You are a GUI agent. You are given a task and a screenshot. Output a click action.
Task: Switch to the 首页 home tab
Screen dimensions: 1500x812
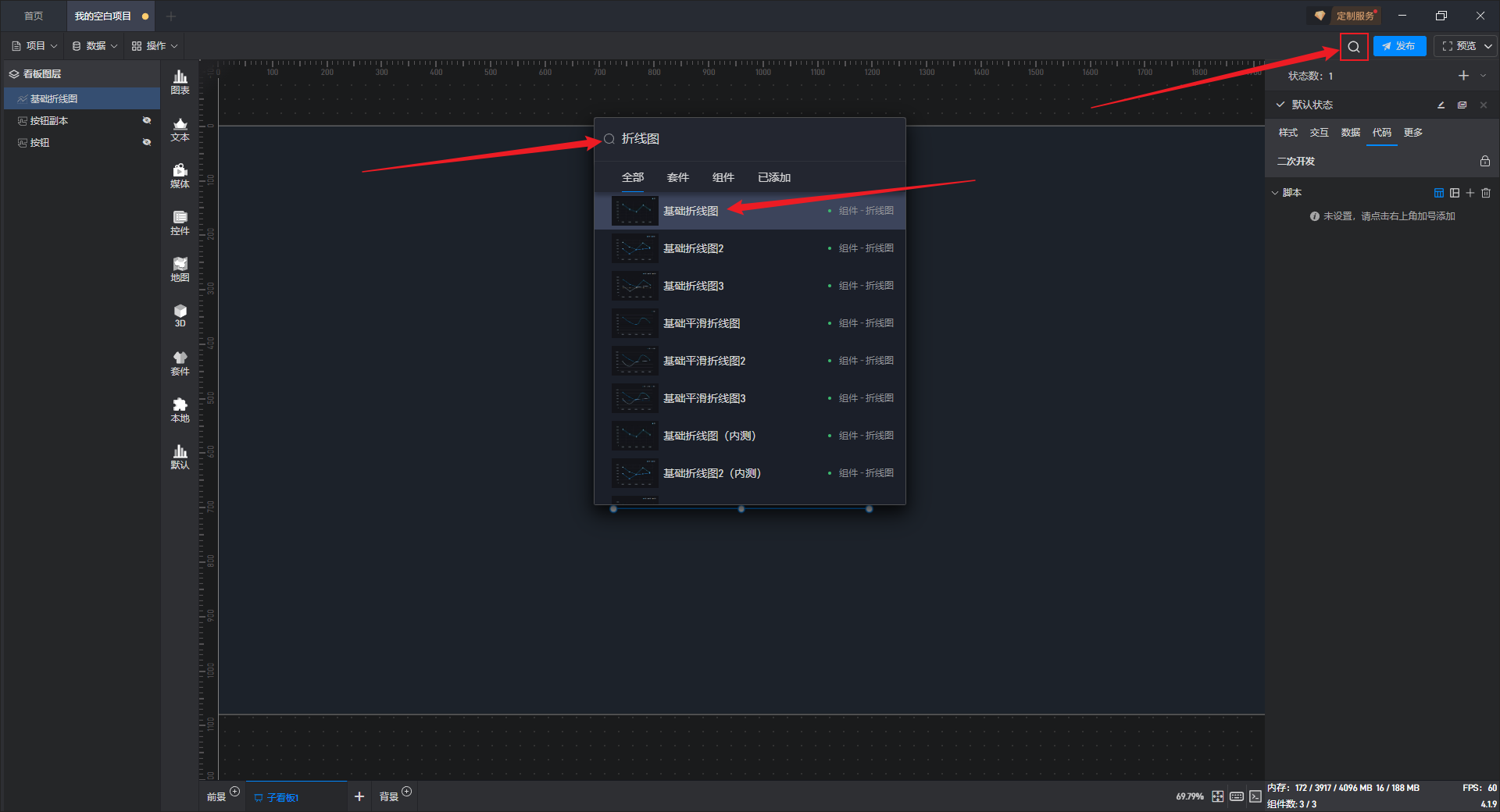tap(34, 16)
